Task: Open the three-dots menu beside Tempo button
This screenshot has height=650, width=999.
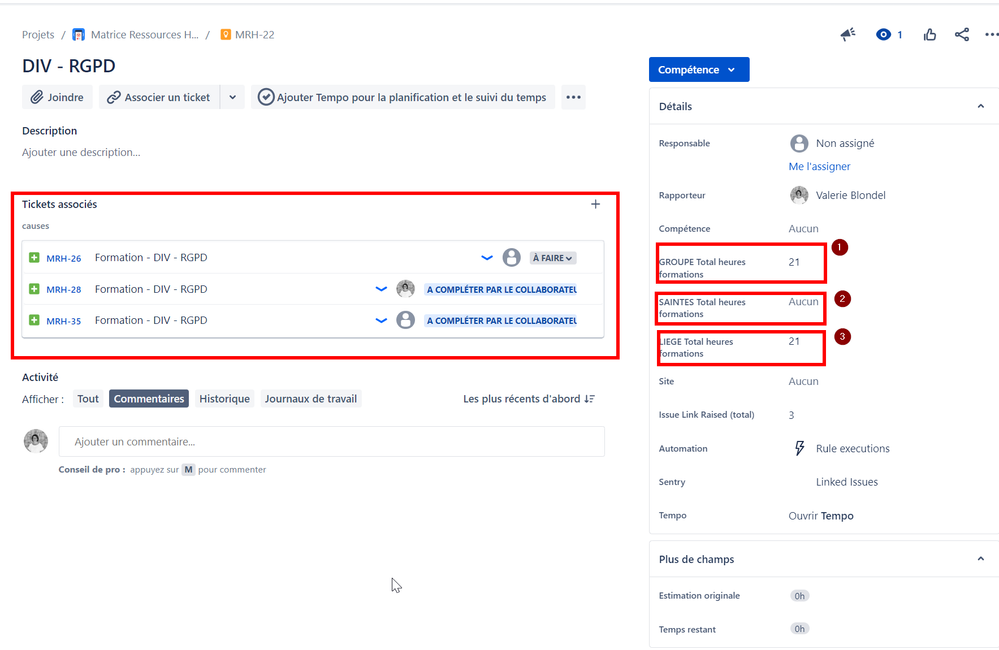Action: point(573,97)
